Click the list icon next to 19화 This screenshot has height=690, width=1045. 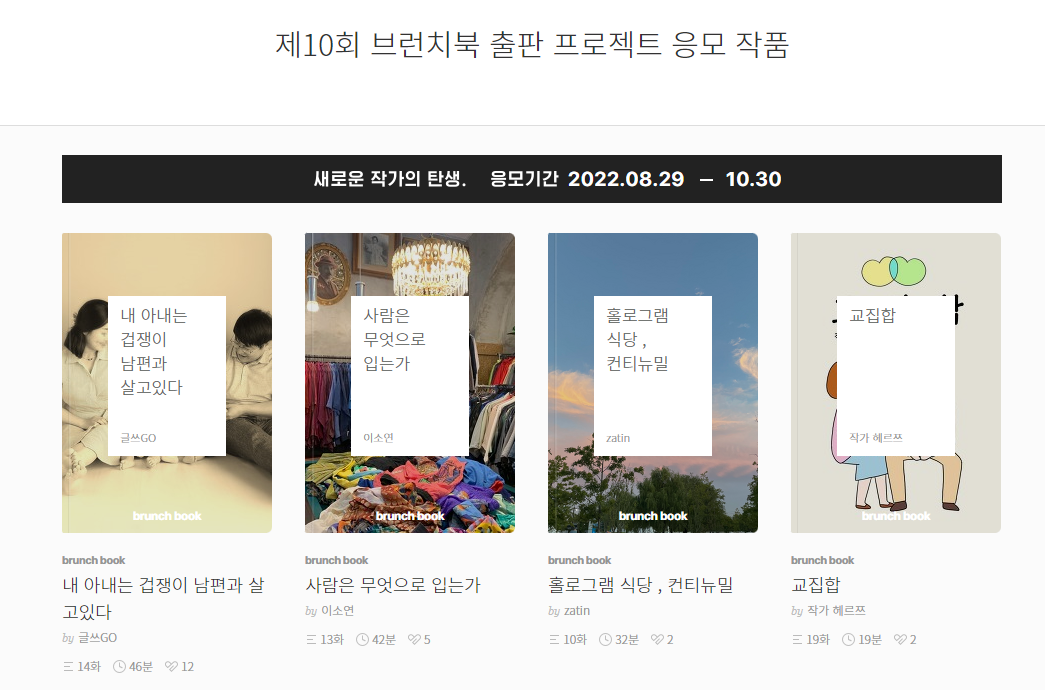tap(797, 639)
